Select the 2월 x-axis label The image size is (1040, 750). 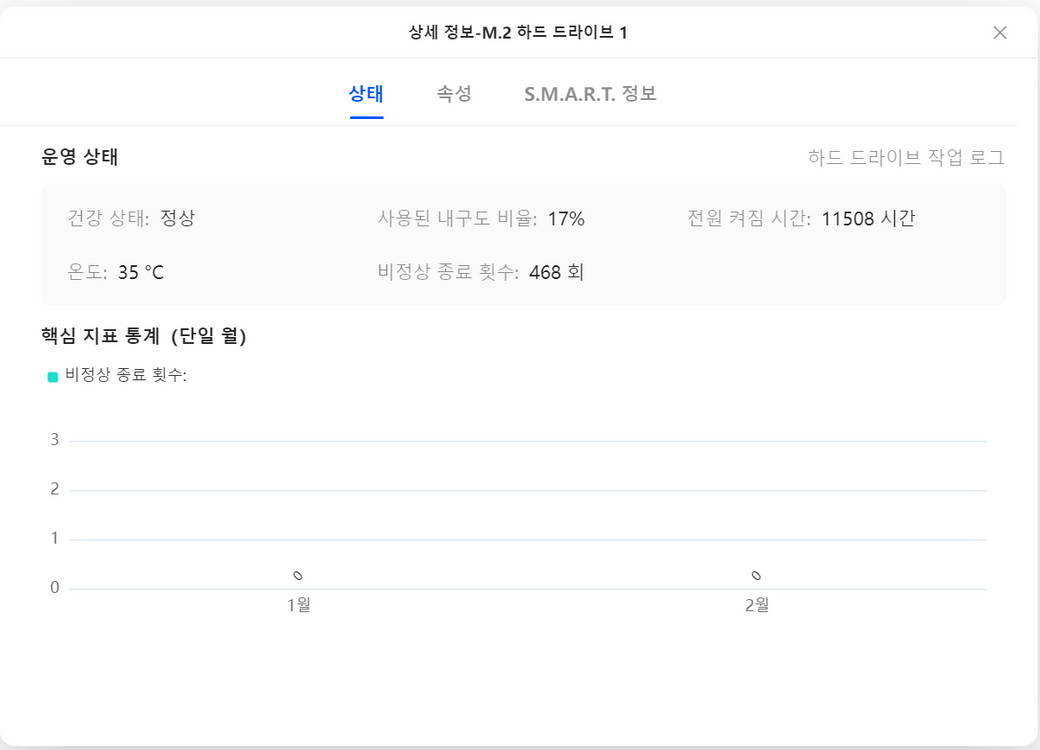pos(757,605)
